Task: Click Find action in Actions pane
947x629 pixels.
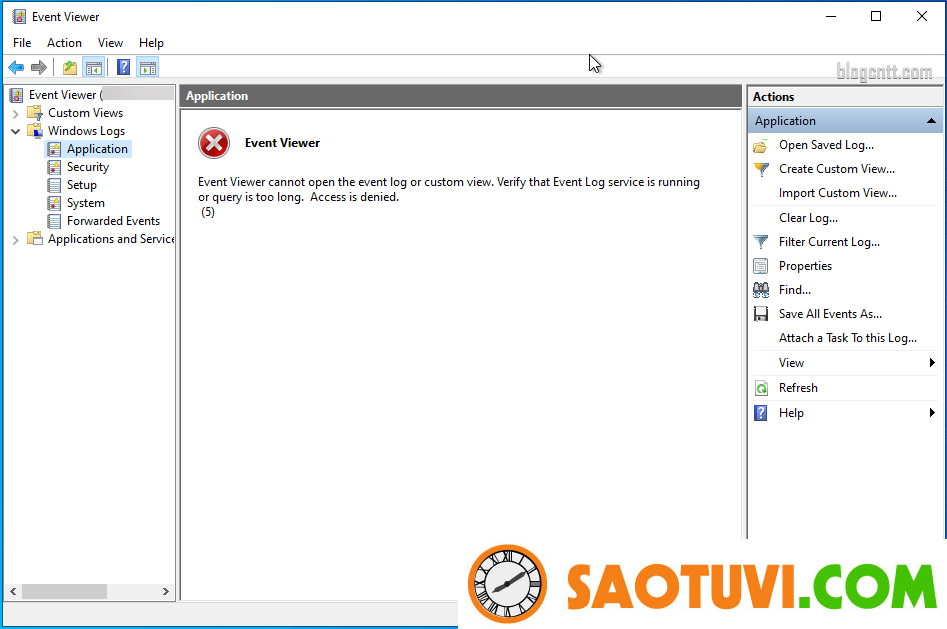Action: pyautogui.click(x=795, y=290)
